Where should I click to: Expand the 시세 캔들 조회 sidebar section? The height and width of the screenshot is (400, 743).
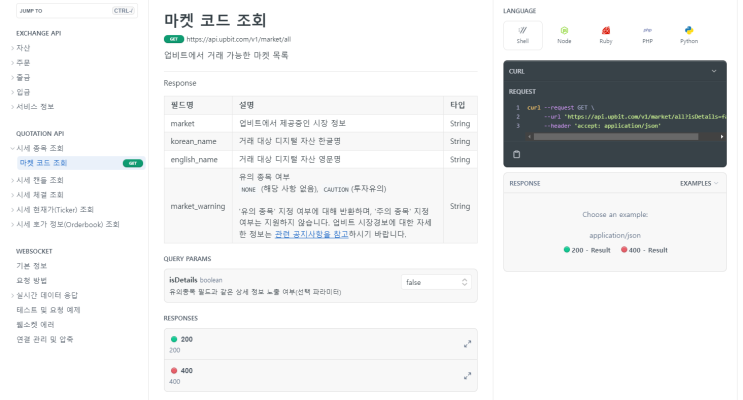point(39,180)
